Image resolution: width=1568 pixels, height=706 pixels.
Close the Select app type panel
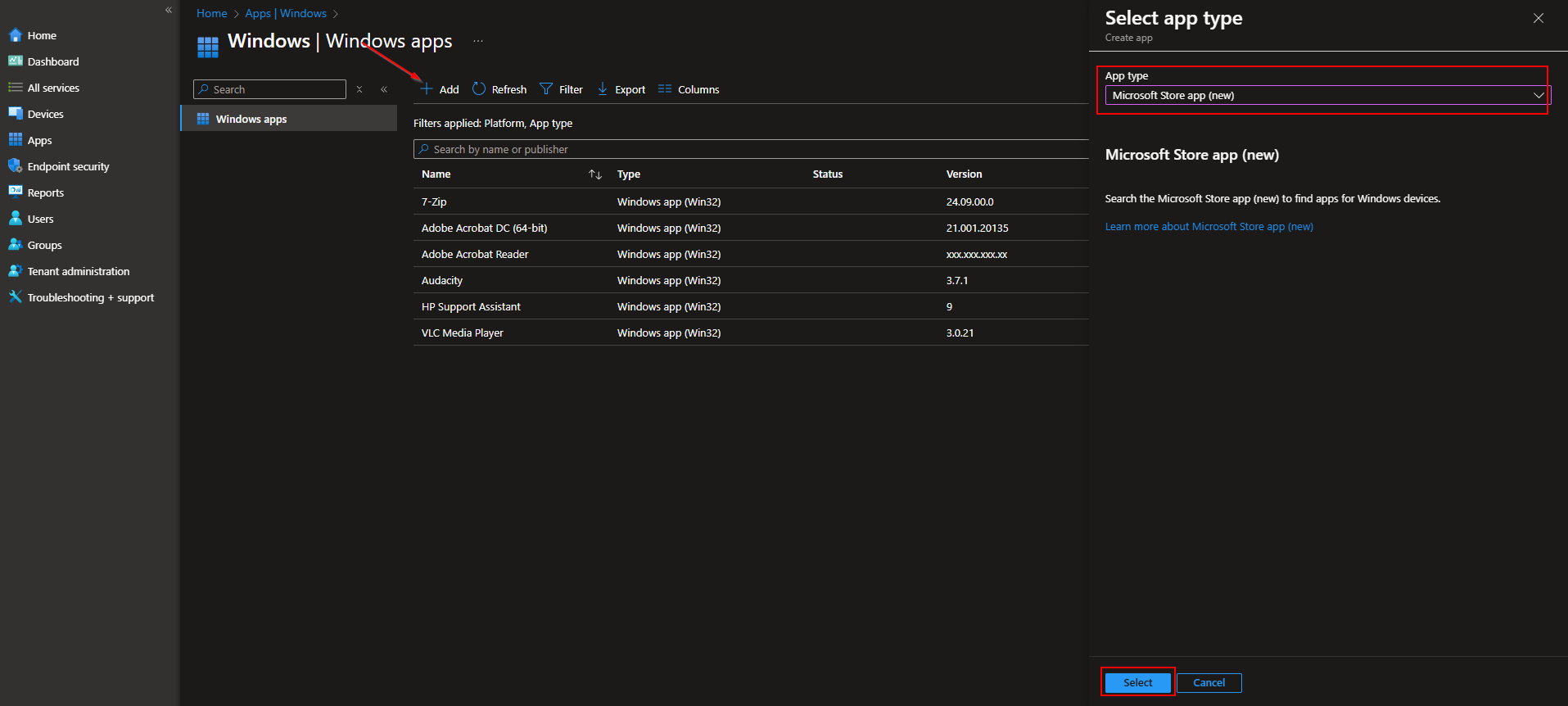1539,18
